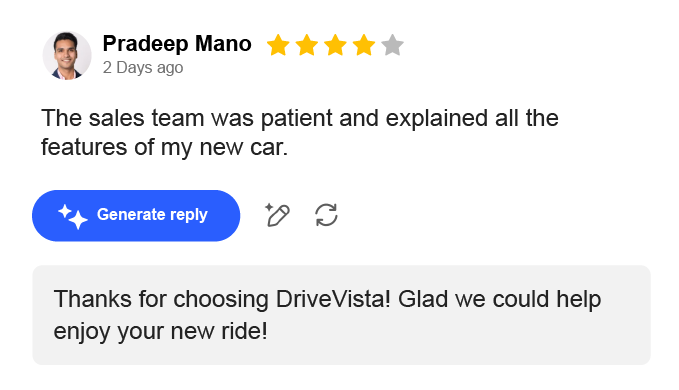
Task: Open the AI edit pencil icon
Action: click(277, 215)
